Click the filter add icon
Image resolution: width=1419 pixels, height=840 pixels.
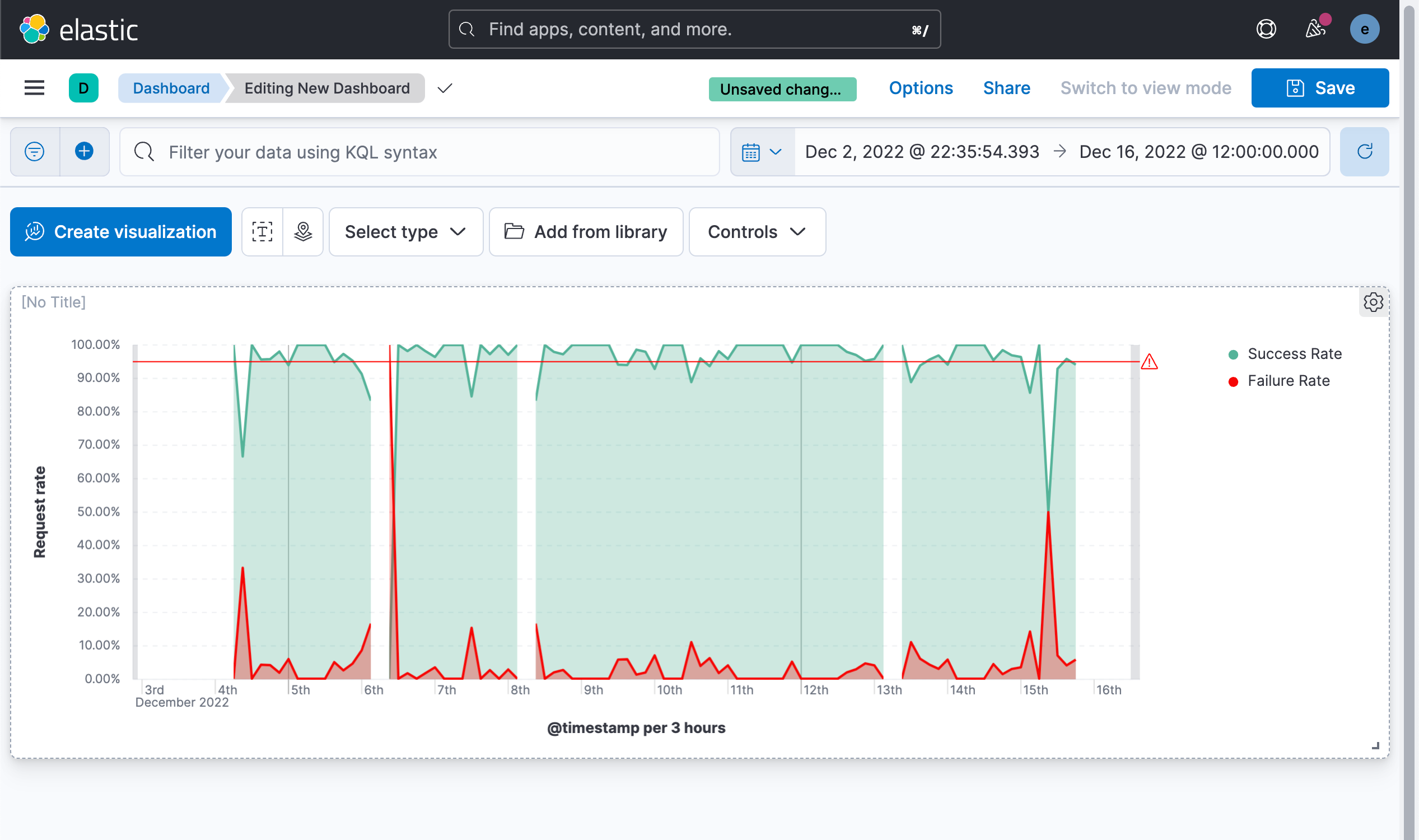point(85,152)
